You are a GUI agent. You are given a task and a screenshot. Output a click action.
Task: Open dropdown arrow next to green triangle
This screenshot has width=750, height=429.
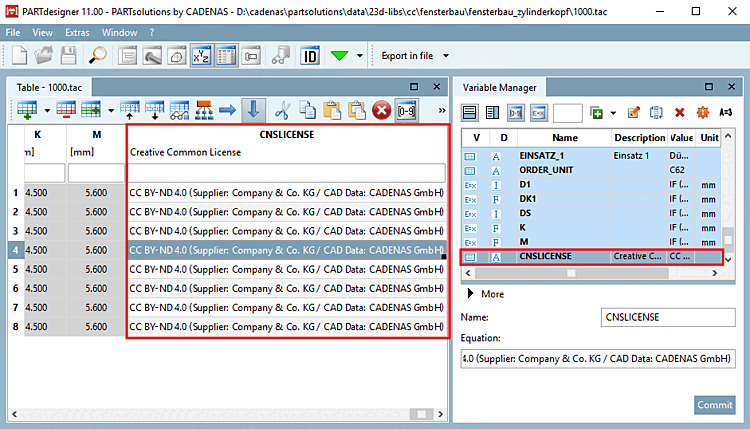point(360,56)
